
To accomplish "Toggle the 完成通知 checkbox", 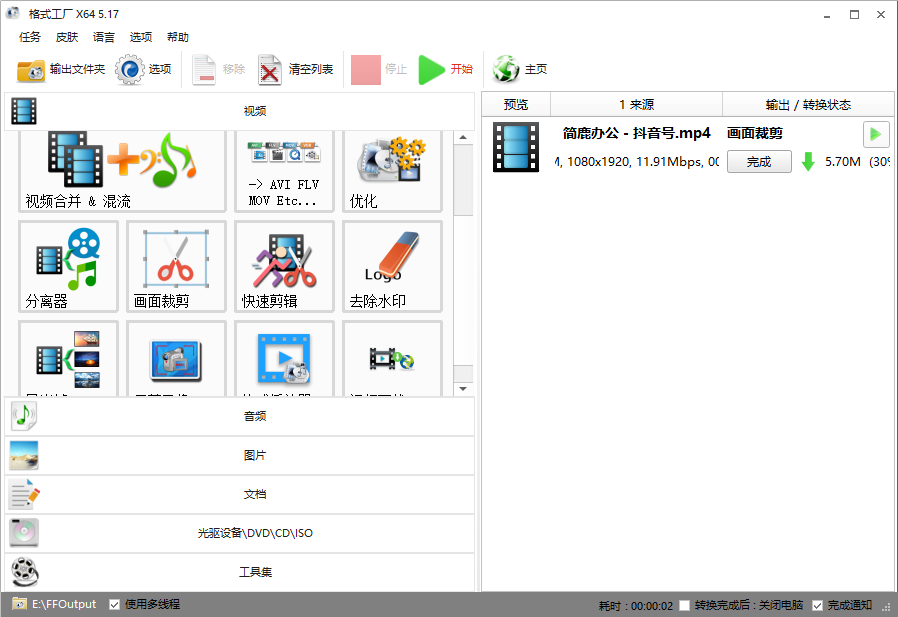I will [818, 605].
